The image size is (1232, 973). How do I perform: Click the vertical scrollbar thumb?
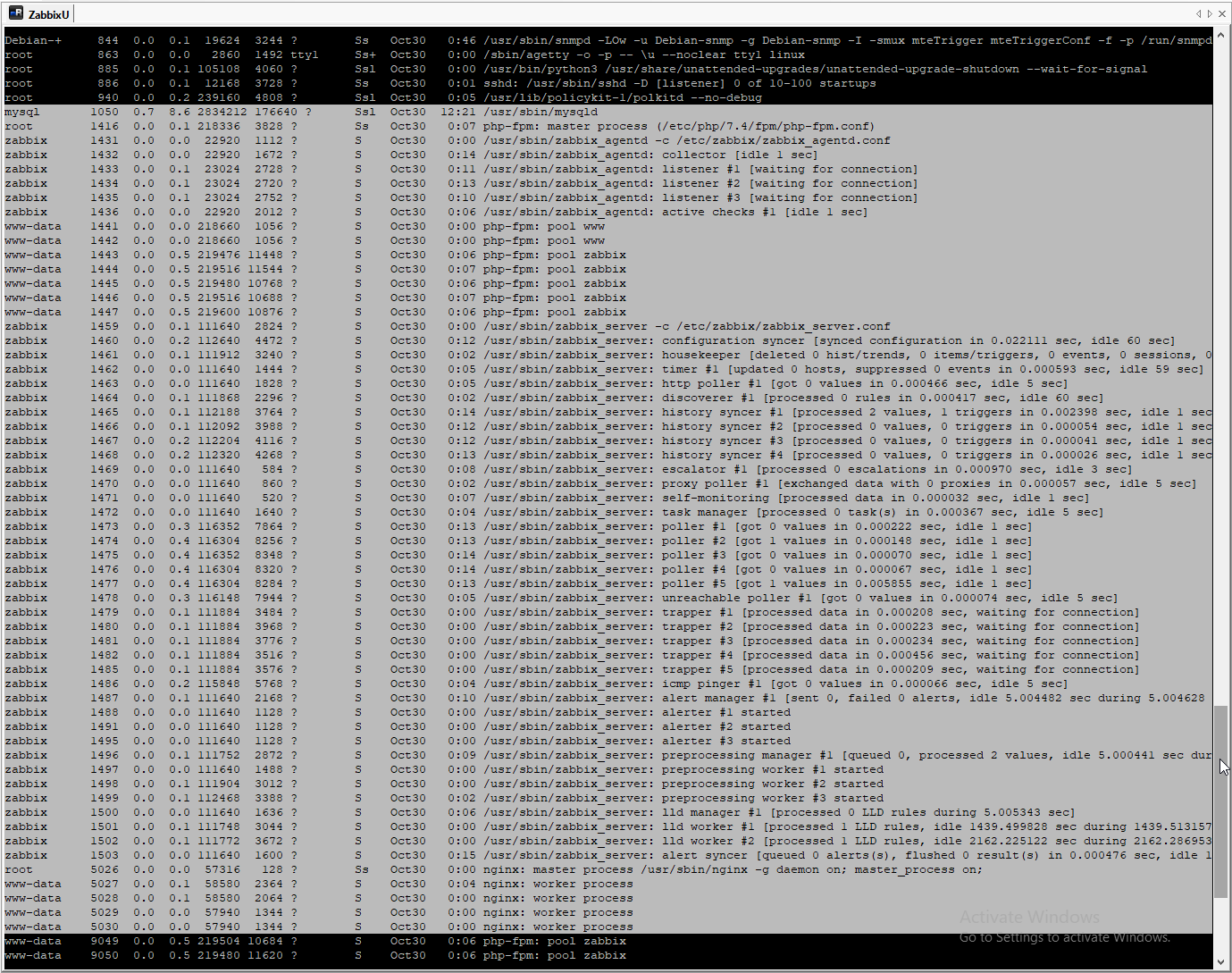(1221, 801)
